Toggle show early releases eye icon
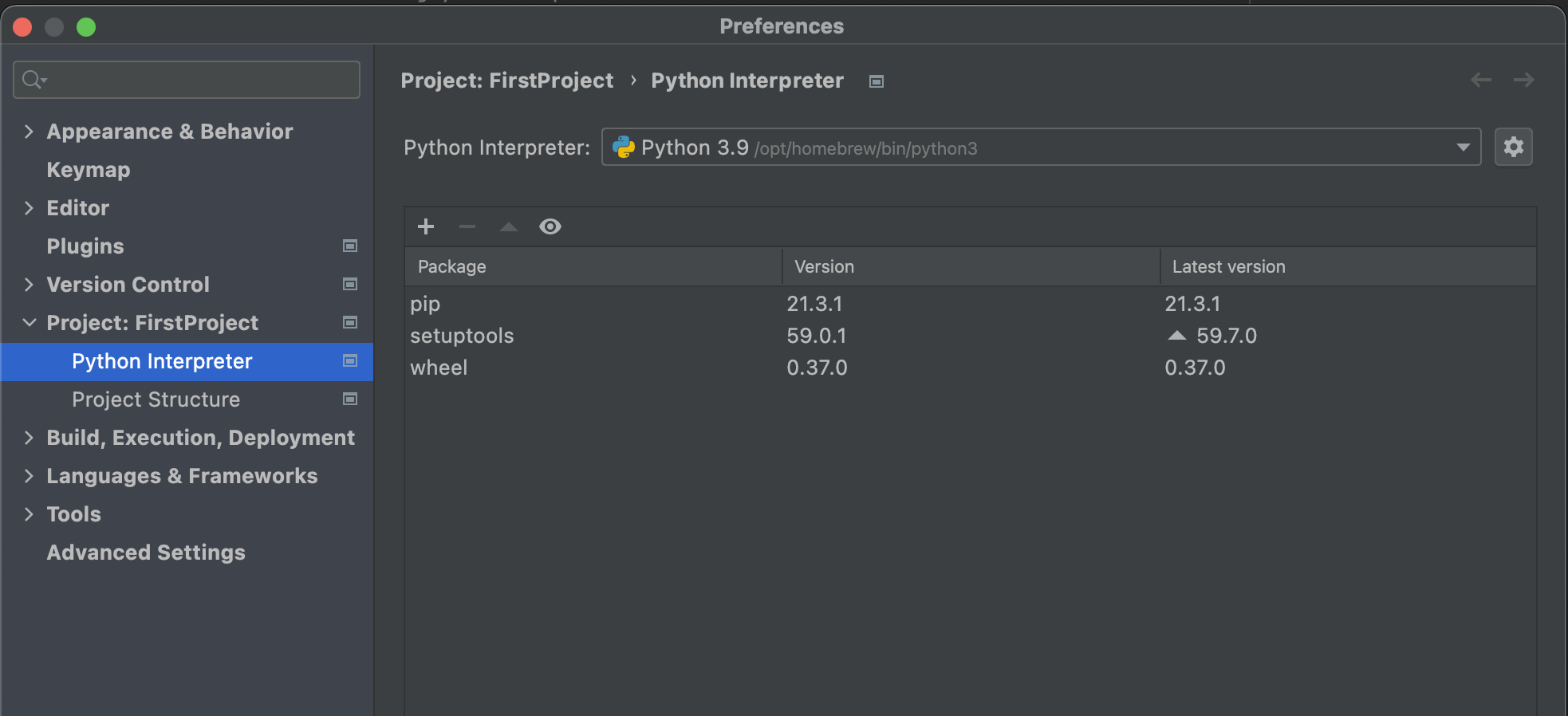The height and width of the screenshot is (716, 1568). [550, 226]
